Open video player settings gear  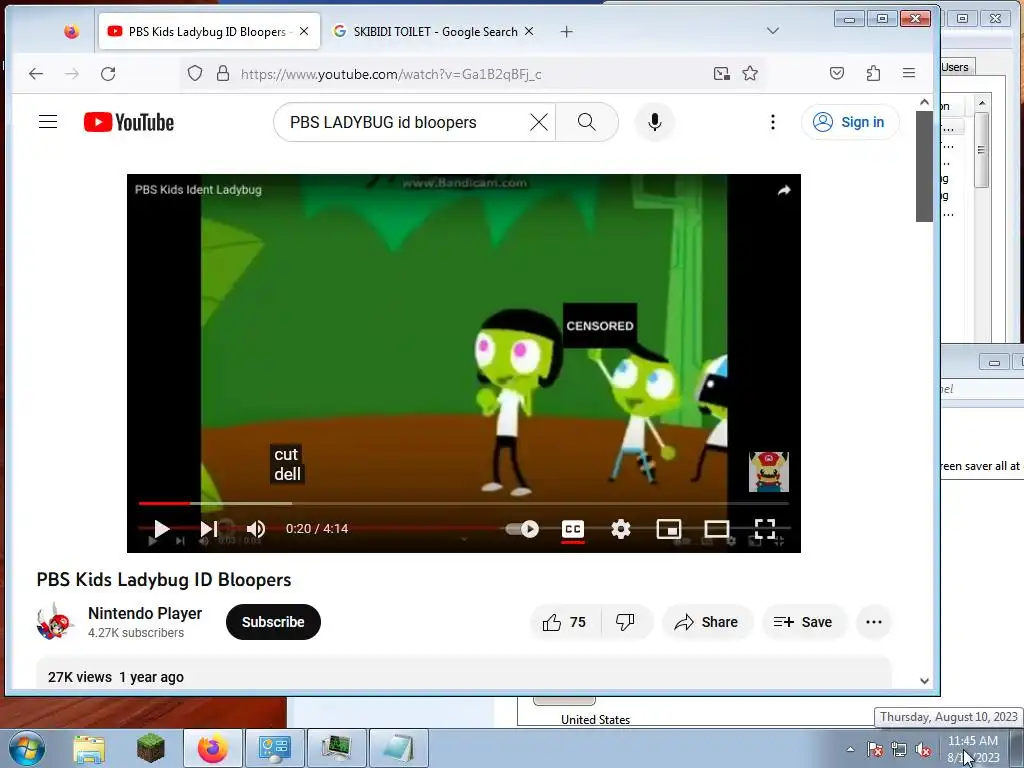pyautogui.click(x=620, y=529)
